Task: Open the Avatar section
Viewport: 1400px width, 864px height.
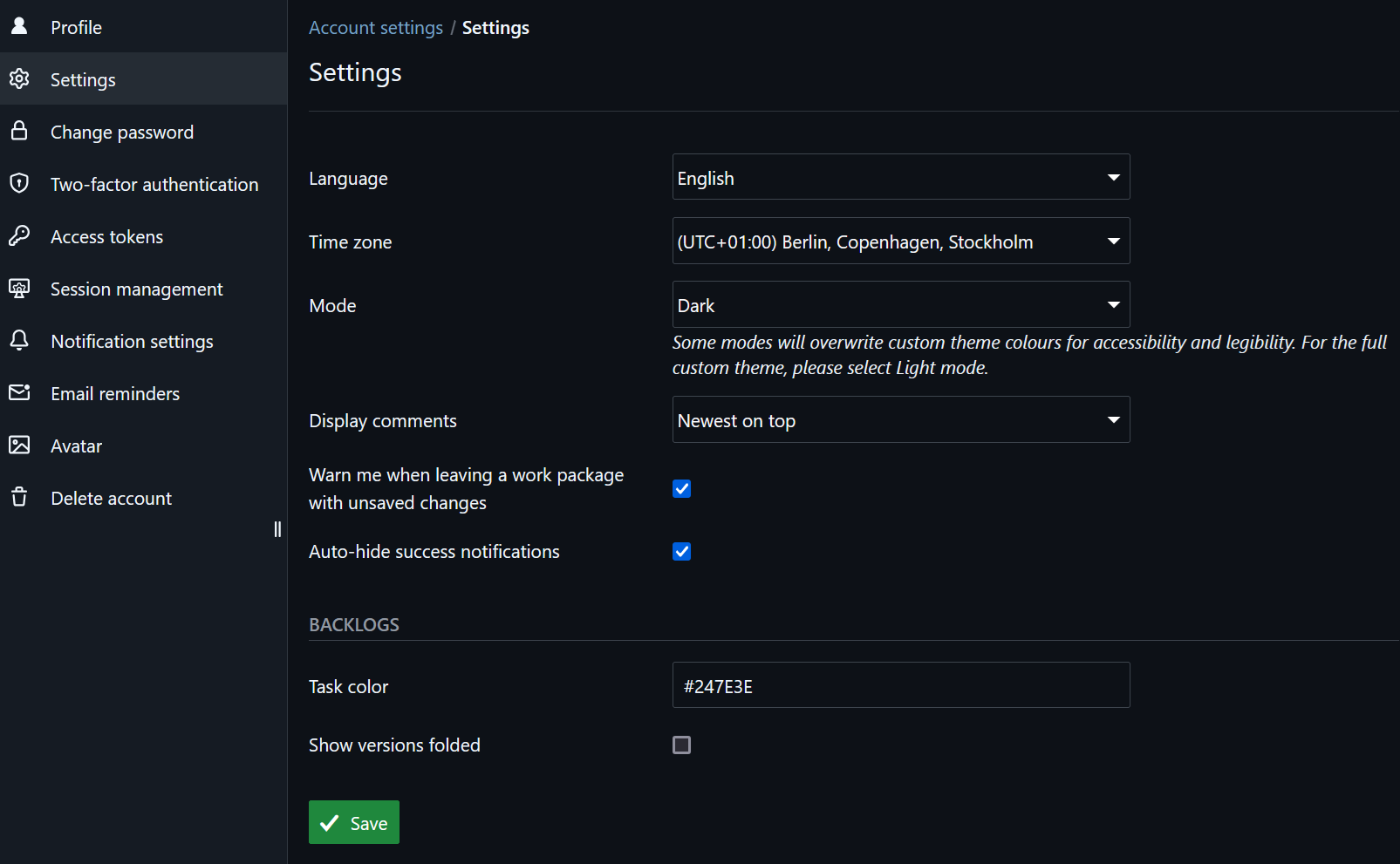Action: tap(143, 445)
